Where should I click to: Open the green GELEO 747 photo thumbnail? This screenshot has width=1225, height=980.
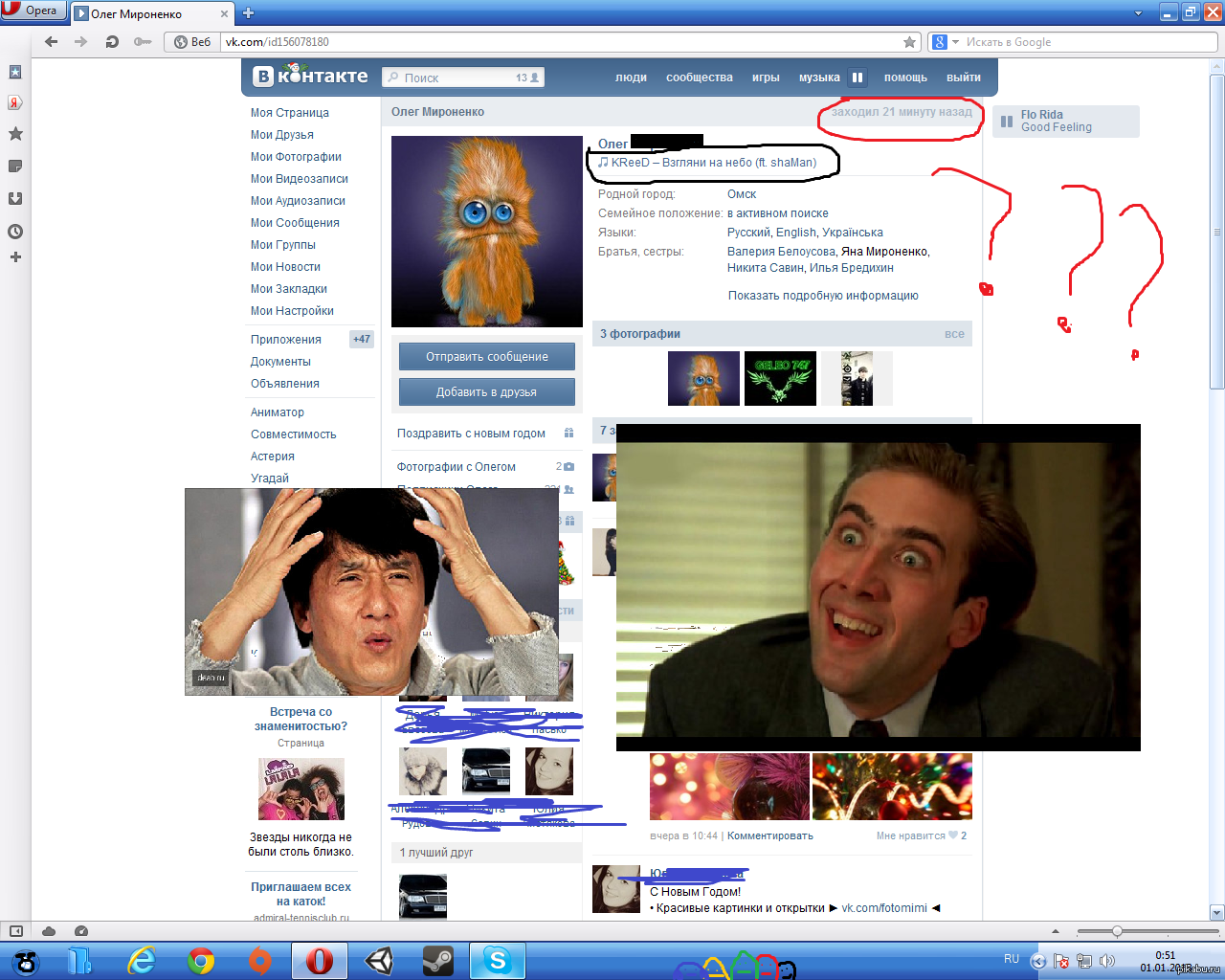coord(780,378)
